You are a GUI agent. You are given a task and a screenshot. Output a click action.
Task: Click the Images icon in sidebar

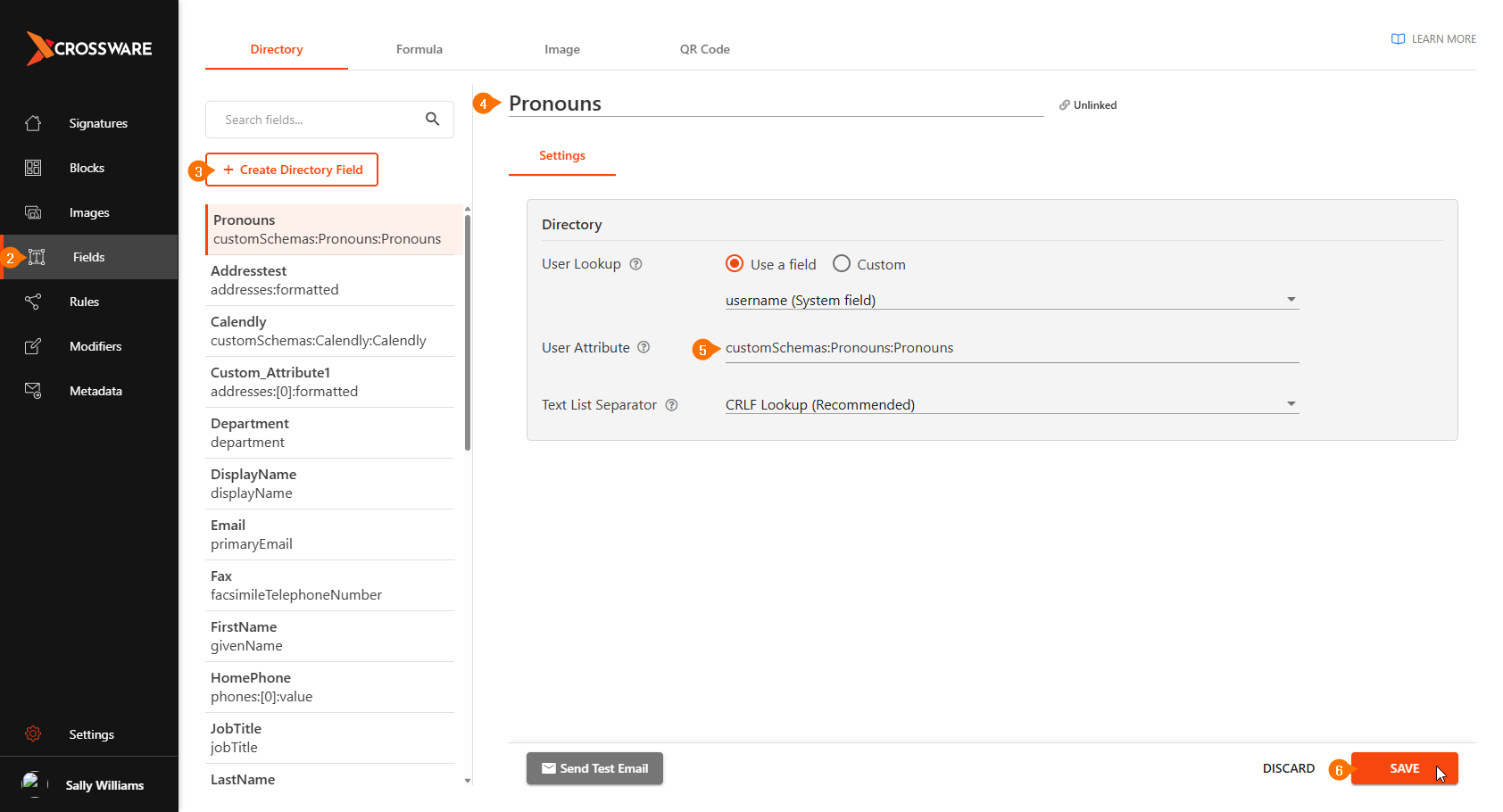[33, 212]
